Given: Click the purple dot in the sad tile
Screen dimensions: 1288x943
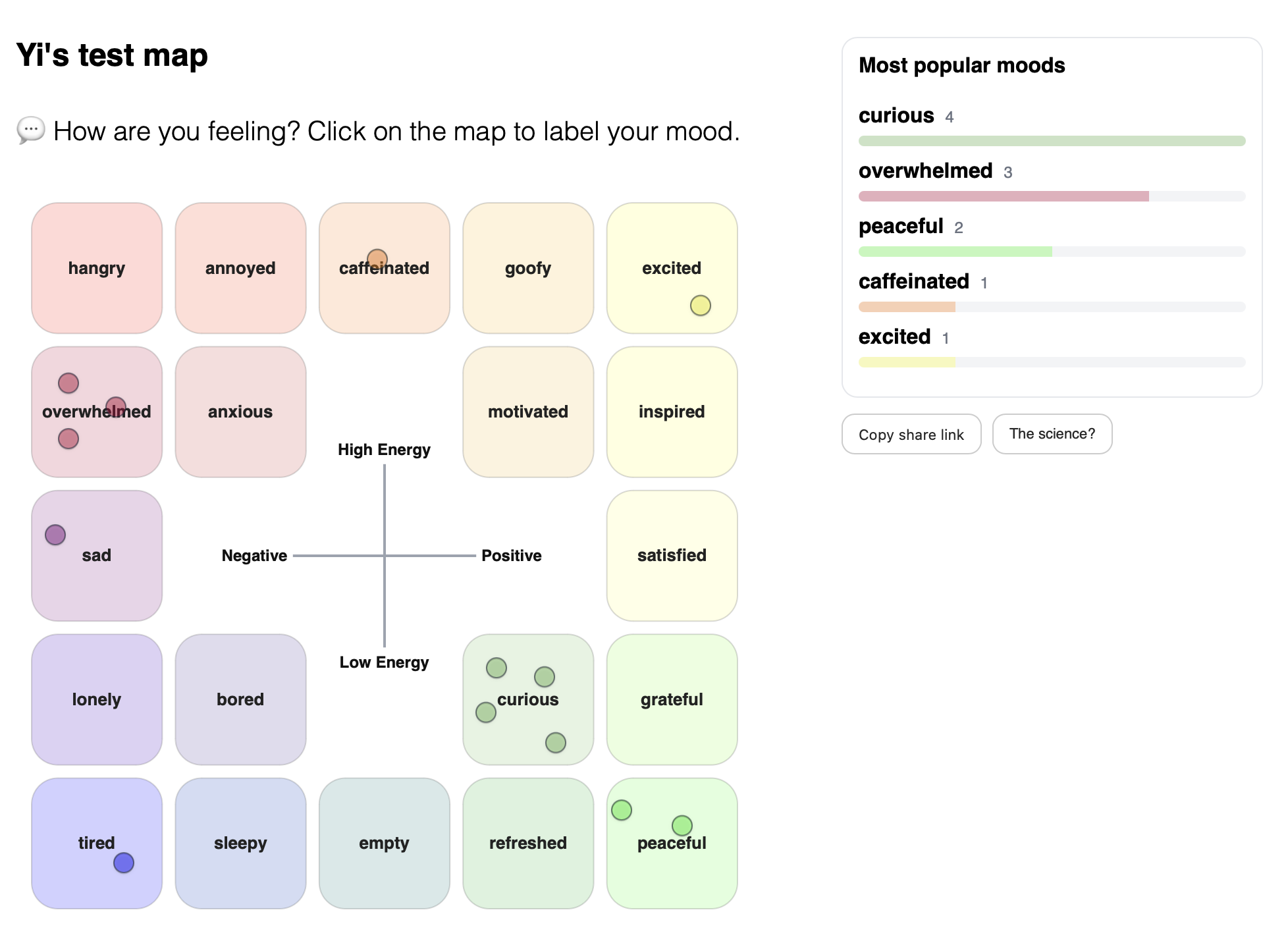Looking at the screenshot, I should [x=55, y=535].
